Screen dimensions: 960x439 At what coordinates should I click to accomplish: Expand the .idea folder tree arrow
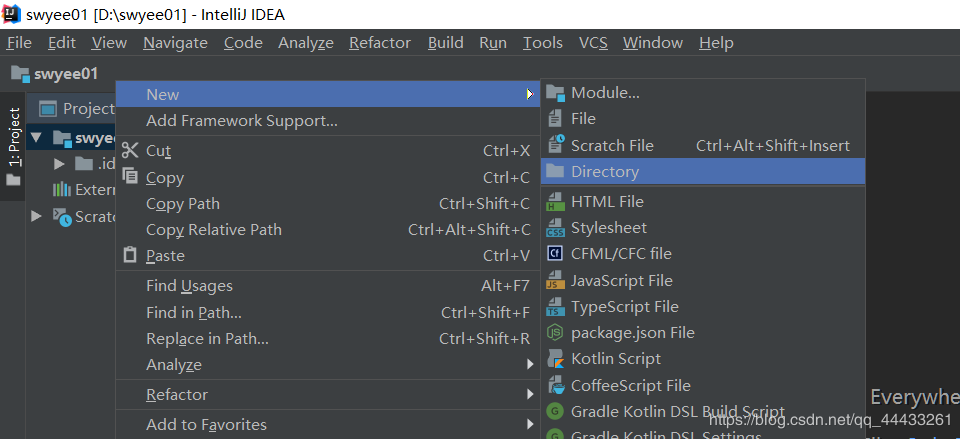point(60,164)
